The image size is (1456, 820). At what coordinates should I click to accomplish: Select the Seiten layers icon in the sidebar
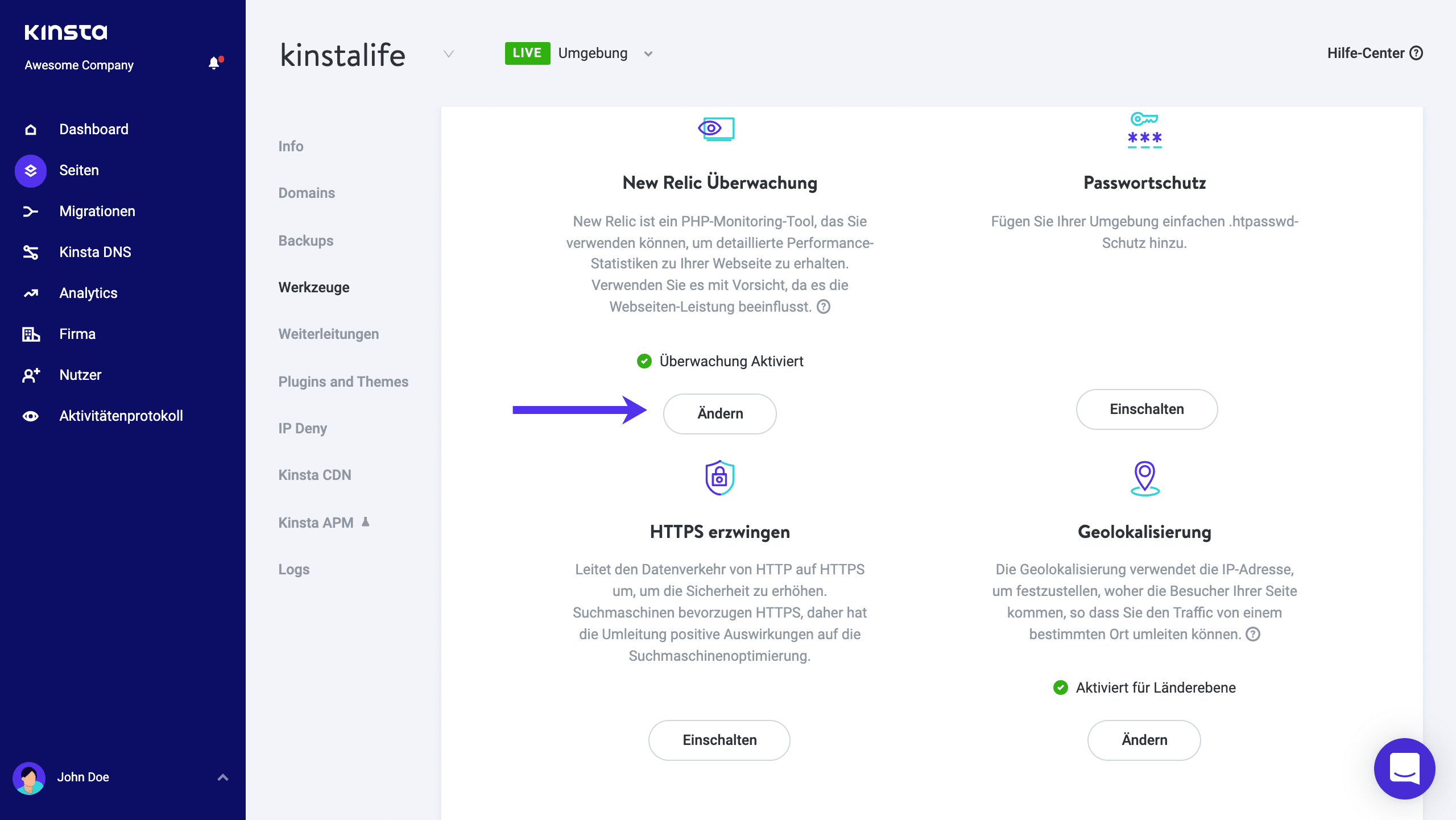[30, 170]
